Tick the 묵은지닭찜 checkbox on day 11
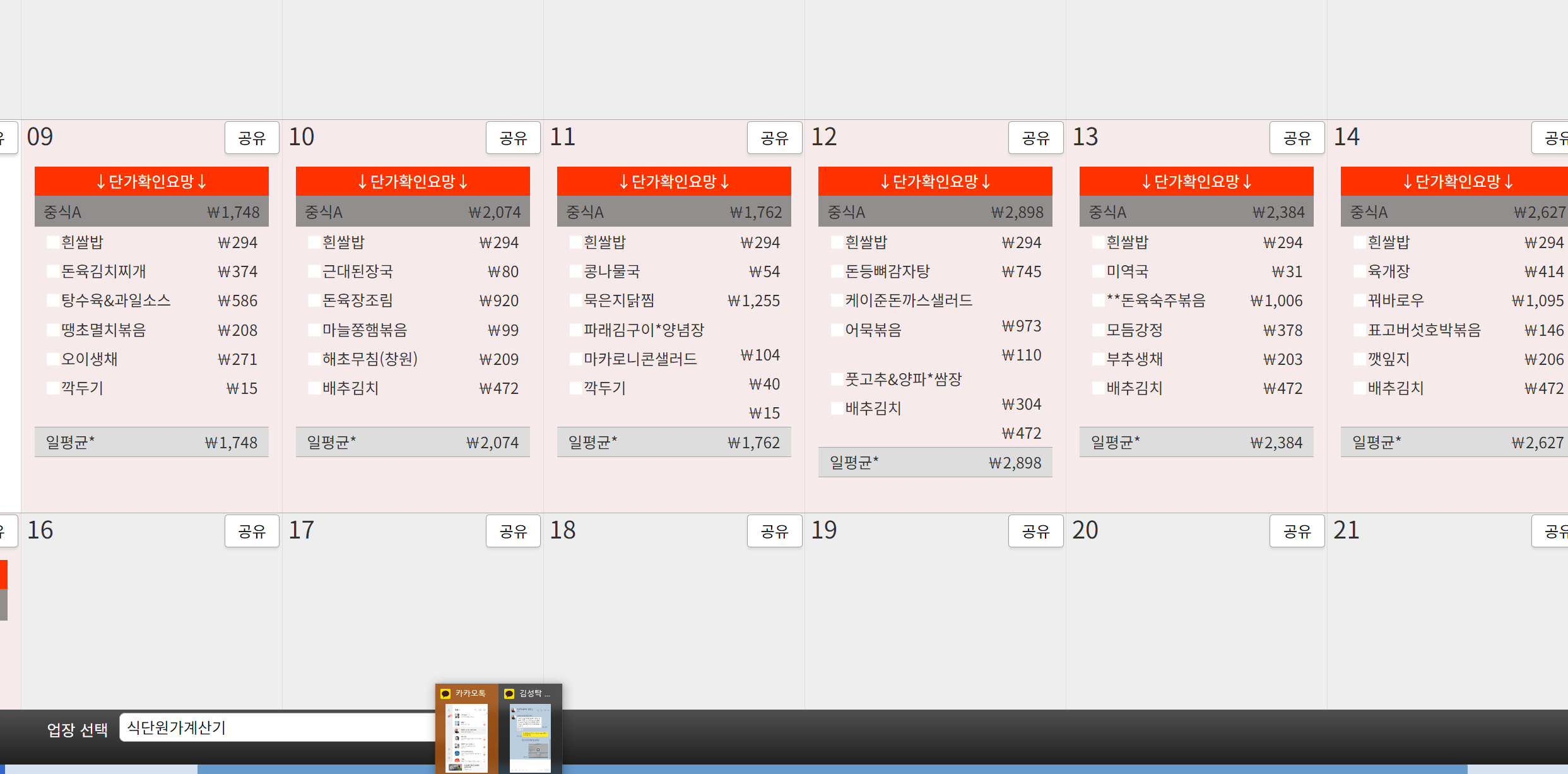 coord(575,301)
